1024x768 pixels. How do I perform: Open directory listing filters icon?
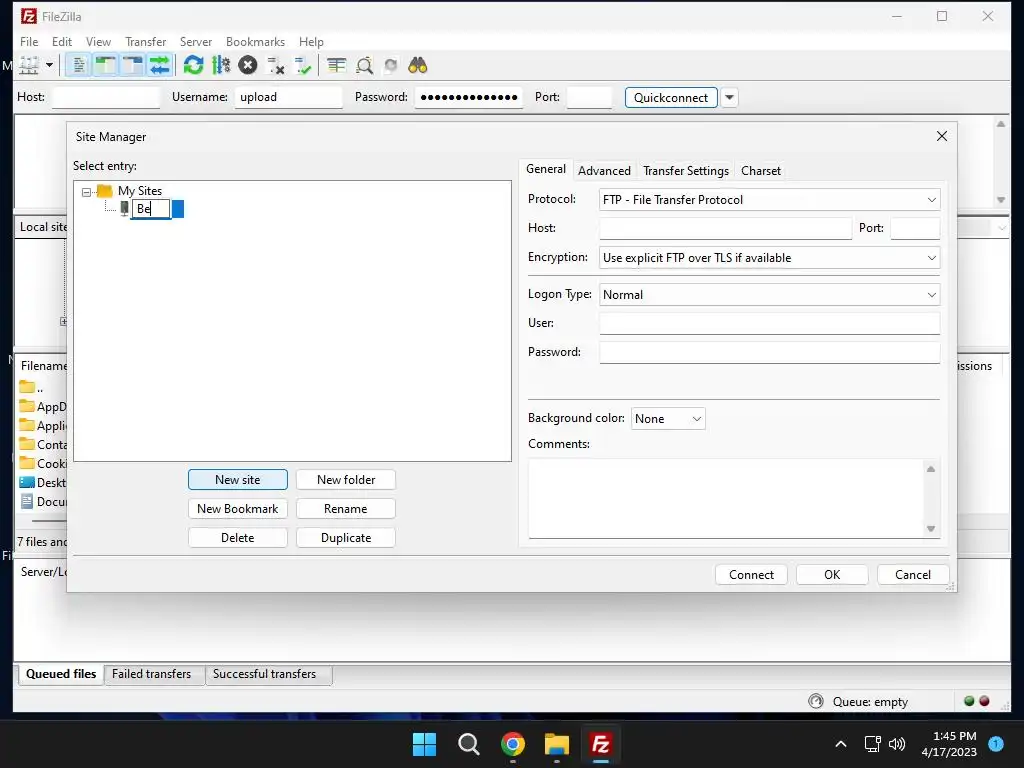point(336,65)
